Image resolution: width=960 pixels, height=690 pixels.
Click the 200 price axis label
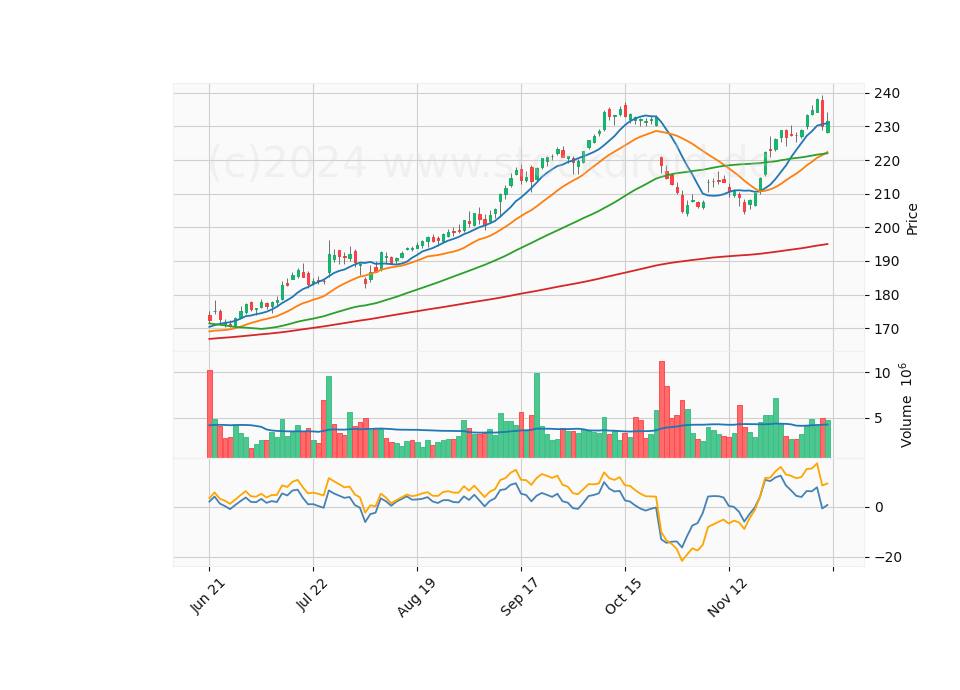tap(887, 228)
